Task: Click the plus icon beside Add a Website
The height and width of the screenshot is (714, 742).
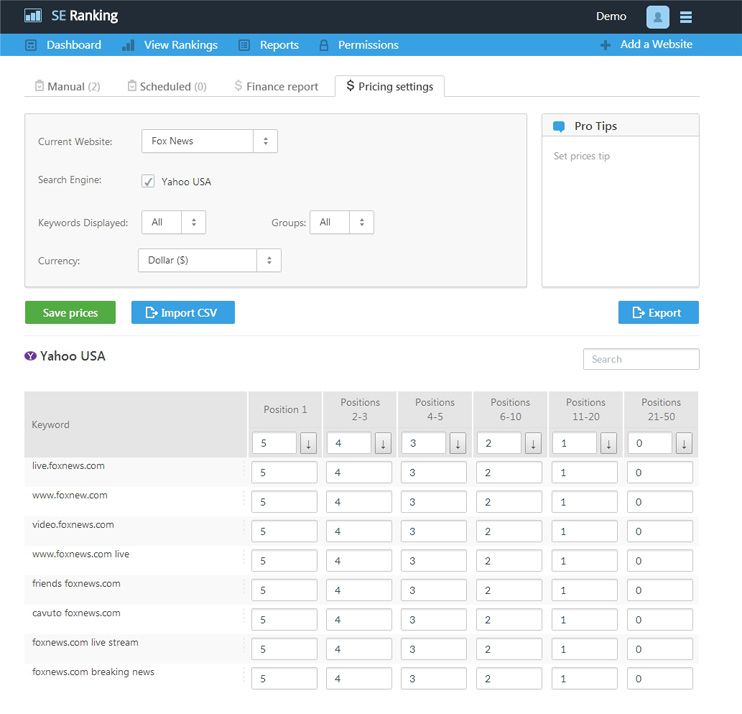Action: click(605, 45)
